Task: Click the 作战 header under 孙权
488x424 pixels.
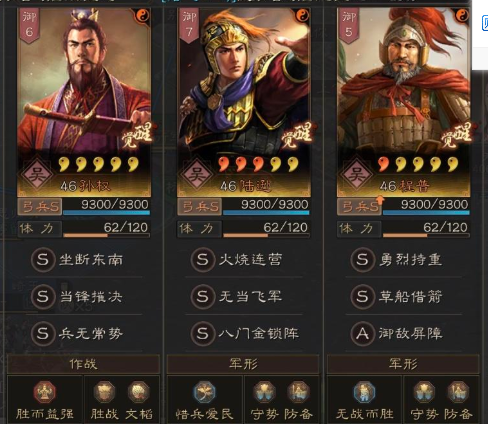Action: pos(83,364)
